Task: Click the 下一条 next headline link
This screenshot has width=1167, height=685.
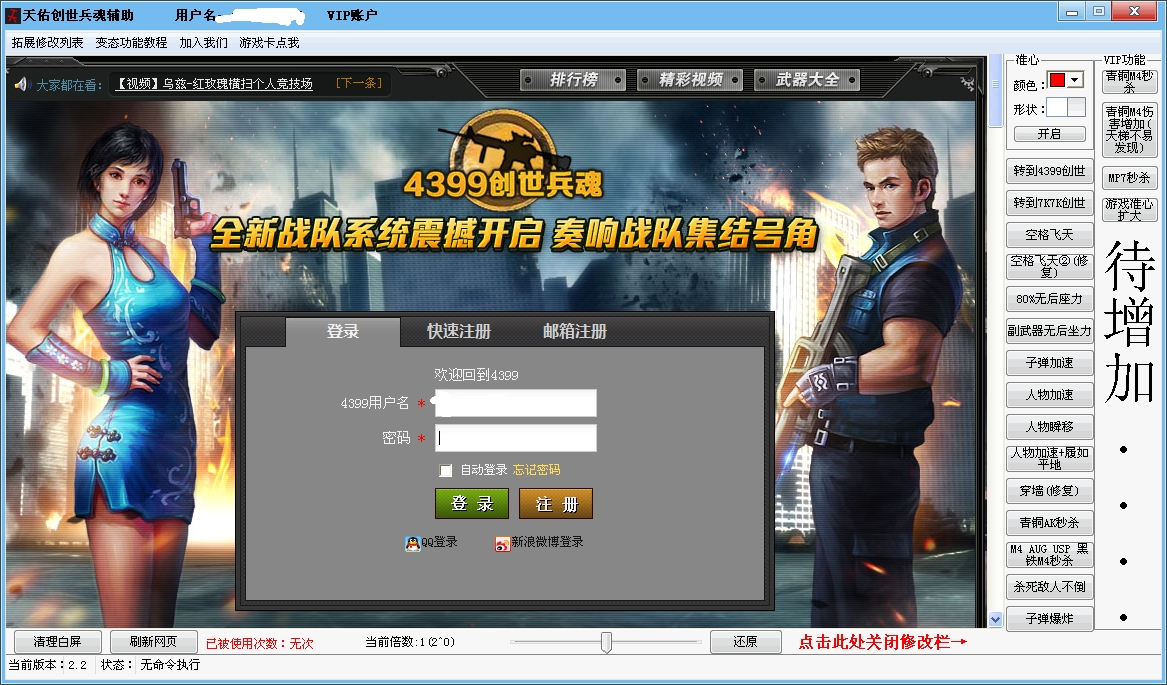Action: point(359,83)
